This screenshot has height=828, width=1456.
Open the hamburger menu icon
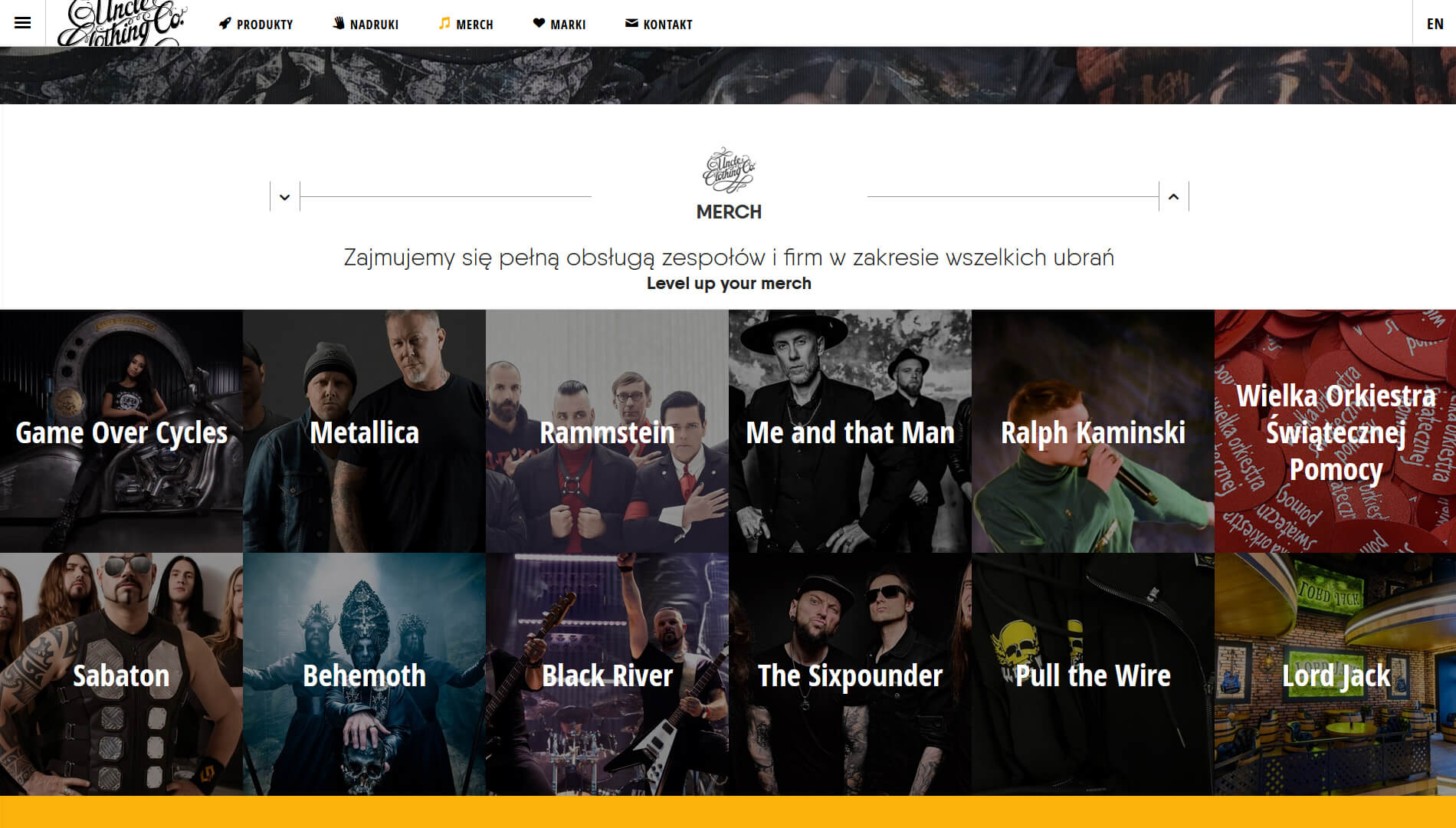(22, 23)
